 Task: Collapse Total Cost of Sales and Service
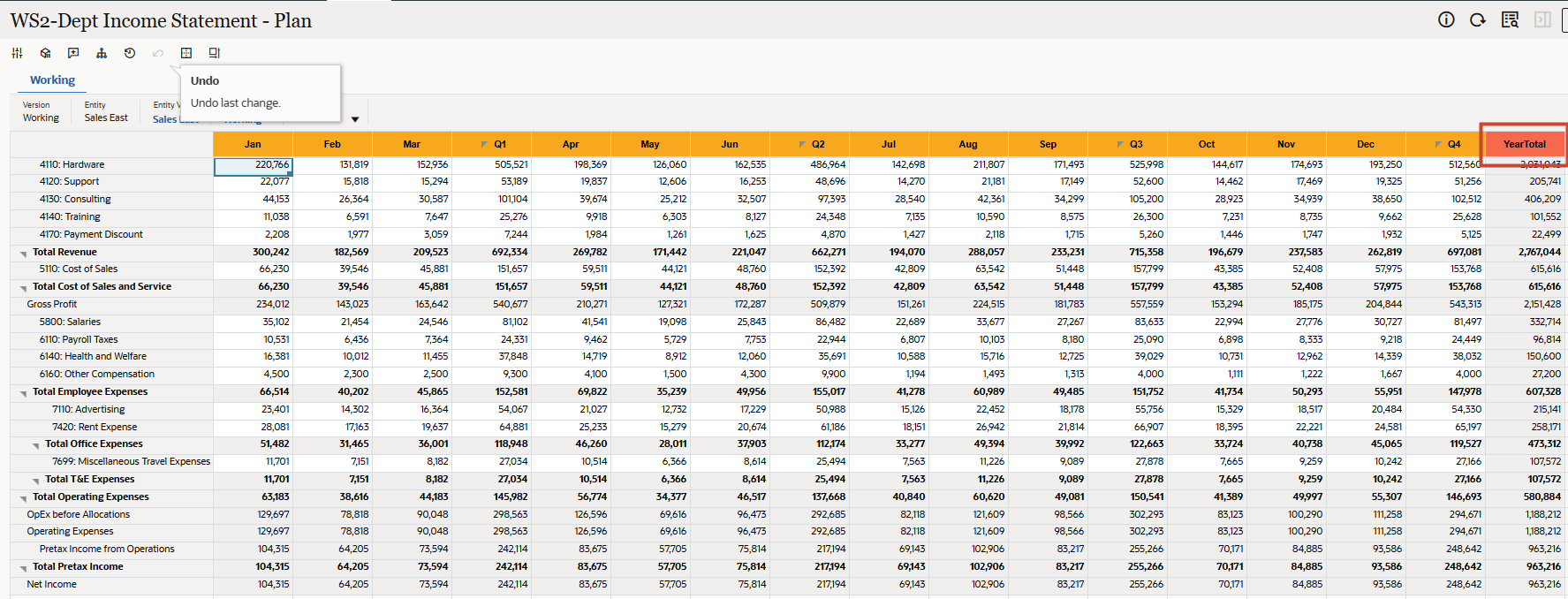[x=23, y=288]
